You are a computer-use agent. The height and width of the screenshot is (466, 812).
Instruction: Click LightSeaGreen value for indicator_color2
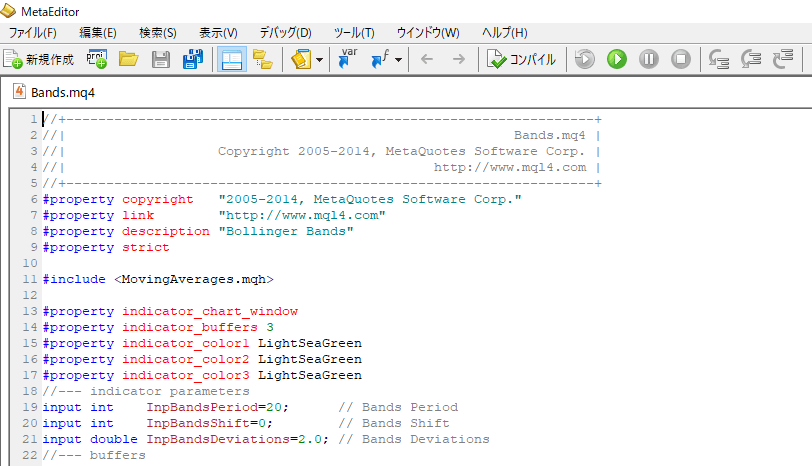click(x=310, y=359)
